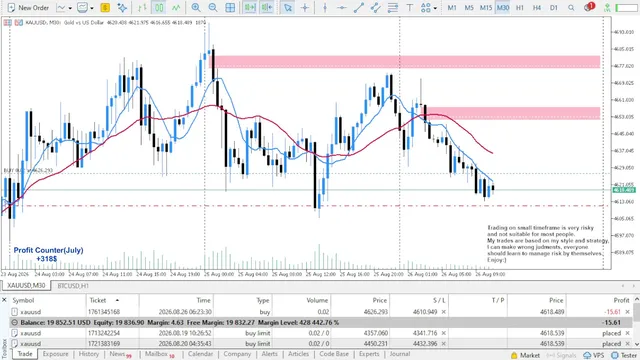
Task: Open the History tab
Action: [x=89, y=354]
